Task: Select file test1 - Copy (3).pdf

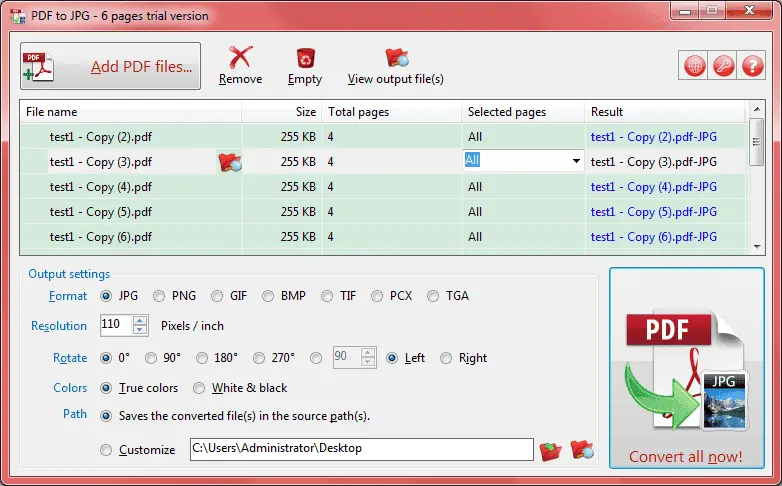Action: (x=101, y=162)
